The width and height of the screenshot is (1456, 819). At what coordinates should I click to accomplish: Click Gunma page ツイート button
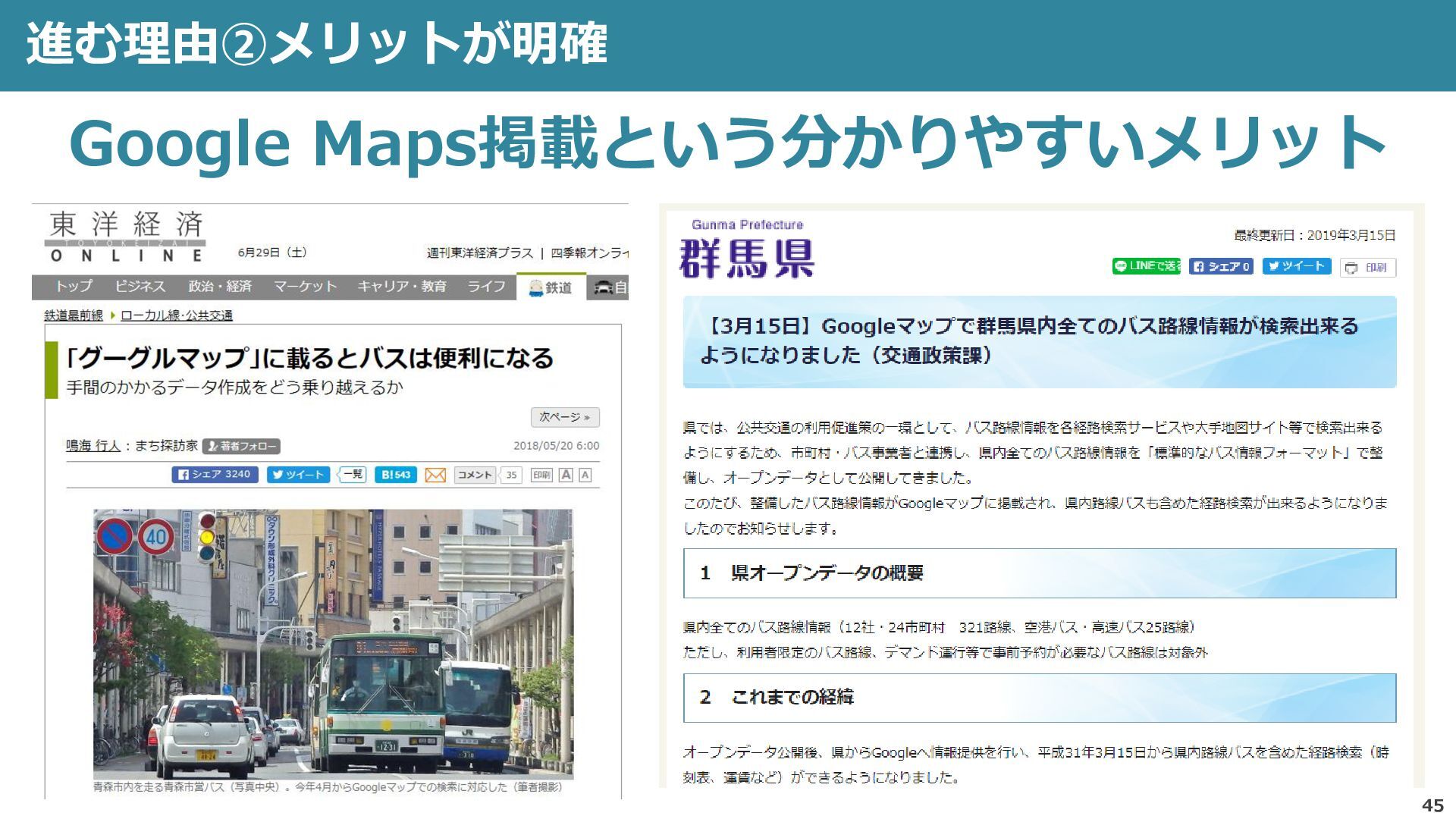coord(1297,266)
